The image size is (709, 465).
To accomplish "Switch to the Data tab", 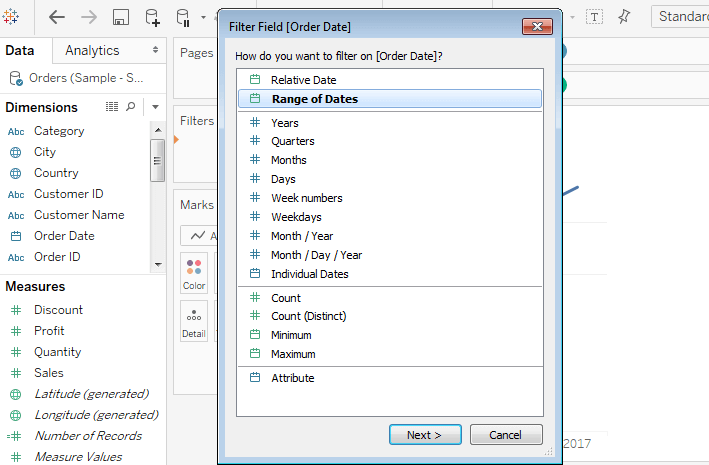I will pyautogui.click(x=19, y=50).
